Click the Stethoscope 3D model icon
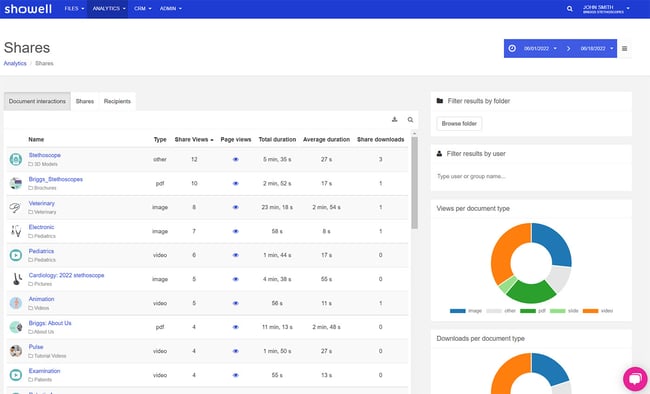The width and height of the screenshot is (650, 394). tap(16, 159)
